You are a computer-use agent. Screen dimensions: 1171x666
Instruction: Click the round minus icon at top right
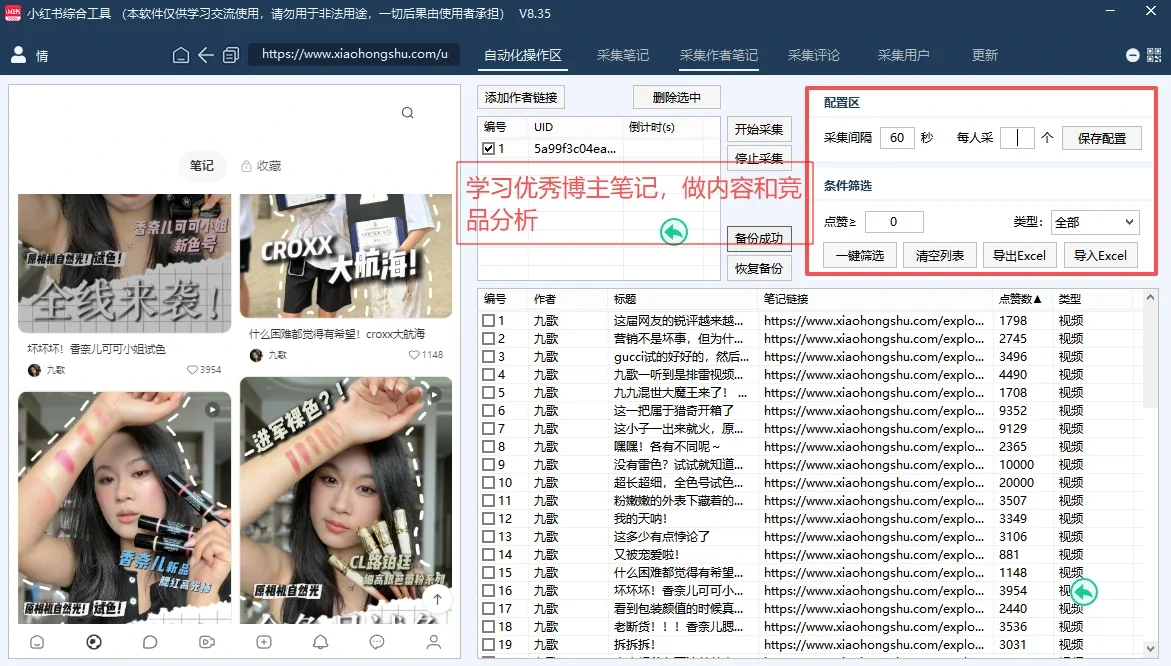(1132, 55)
